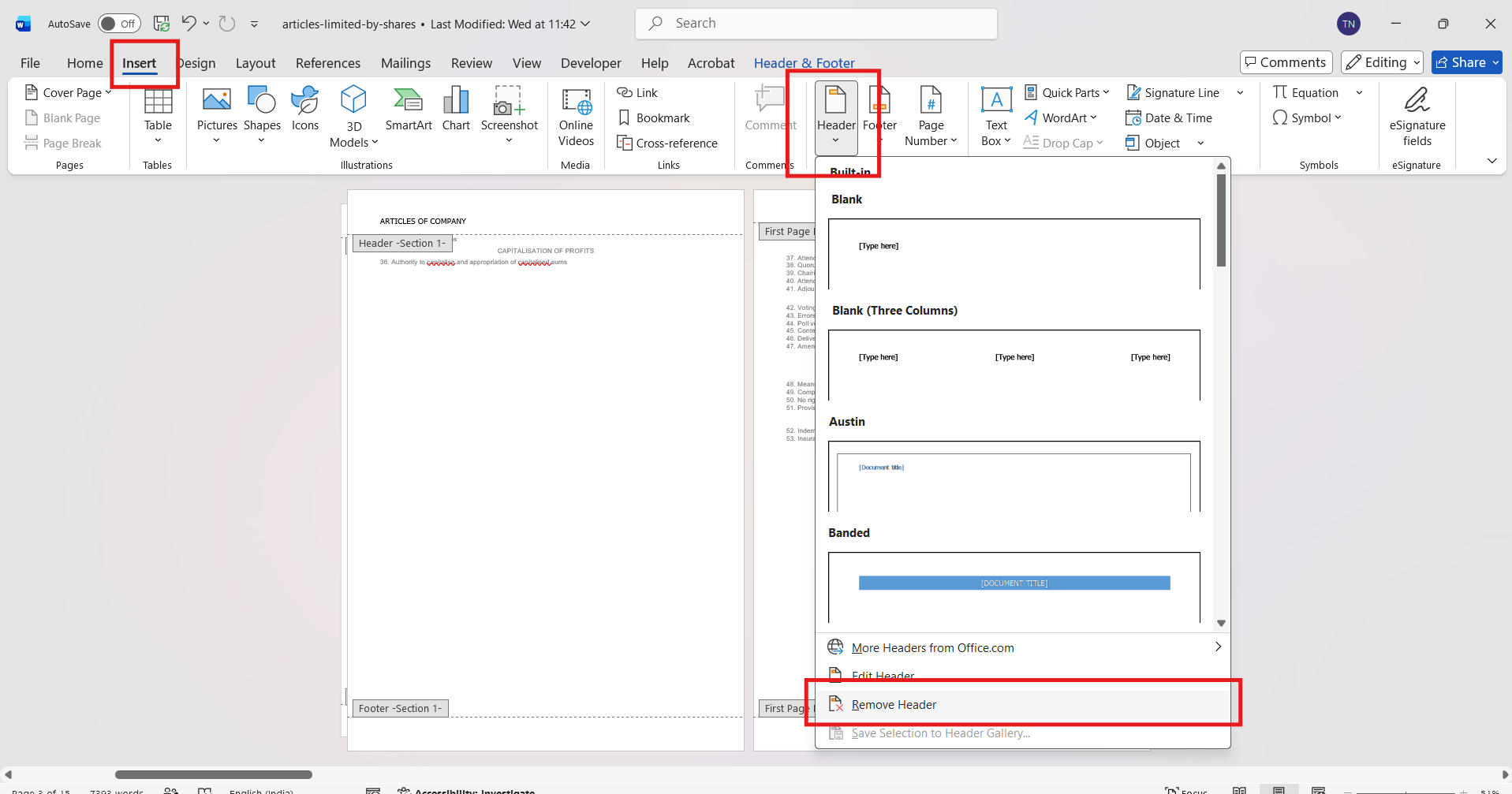Open the Shapes gallery
The width and height of the screenshot is (1512, 794).
pyautogui.click(x=262, y=116)
